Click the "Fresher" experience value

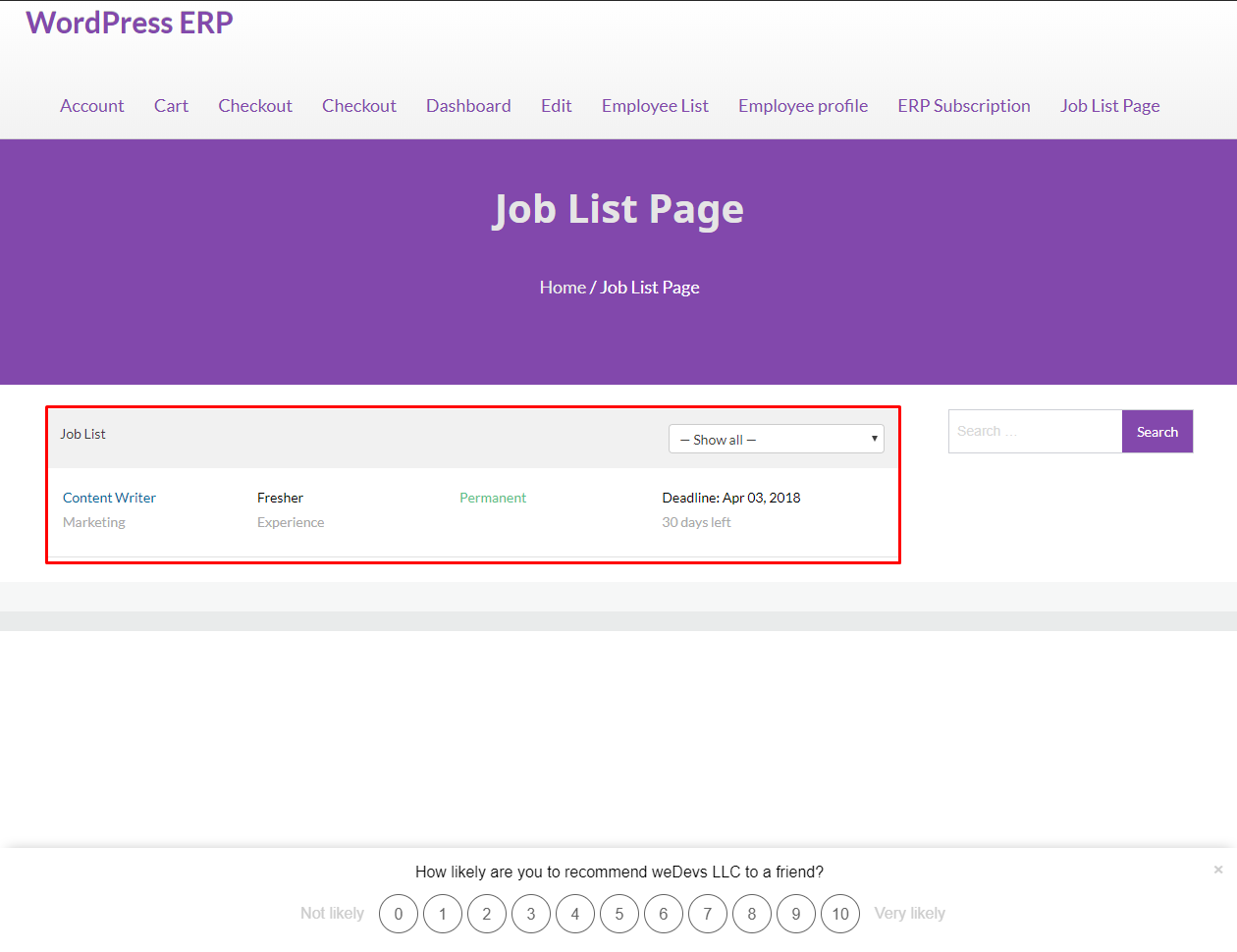(x=281, y=498)
